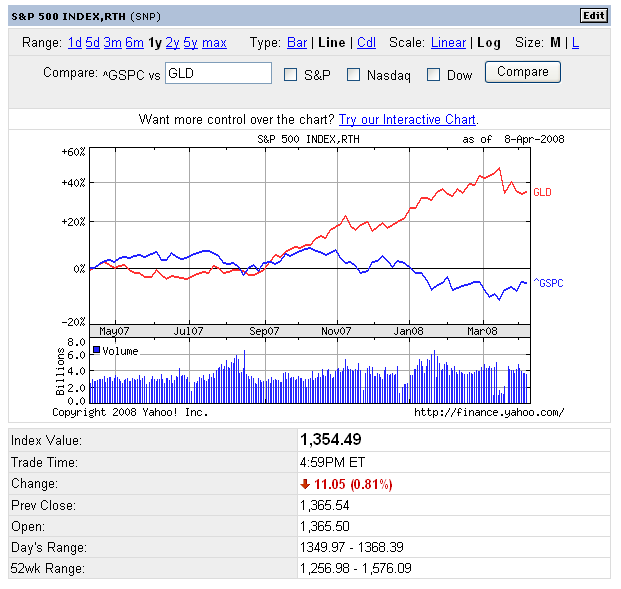Tick the Nasdaq checkbox
This screenshot has height=589, width=621.
point(353,74)
